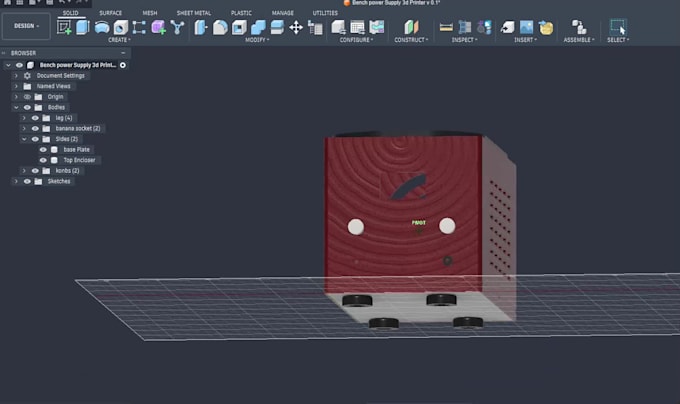This screenshot has width=680, height=404.
Task: Select the Hole tool
Action: (121, 27)
